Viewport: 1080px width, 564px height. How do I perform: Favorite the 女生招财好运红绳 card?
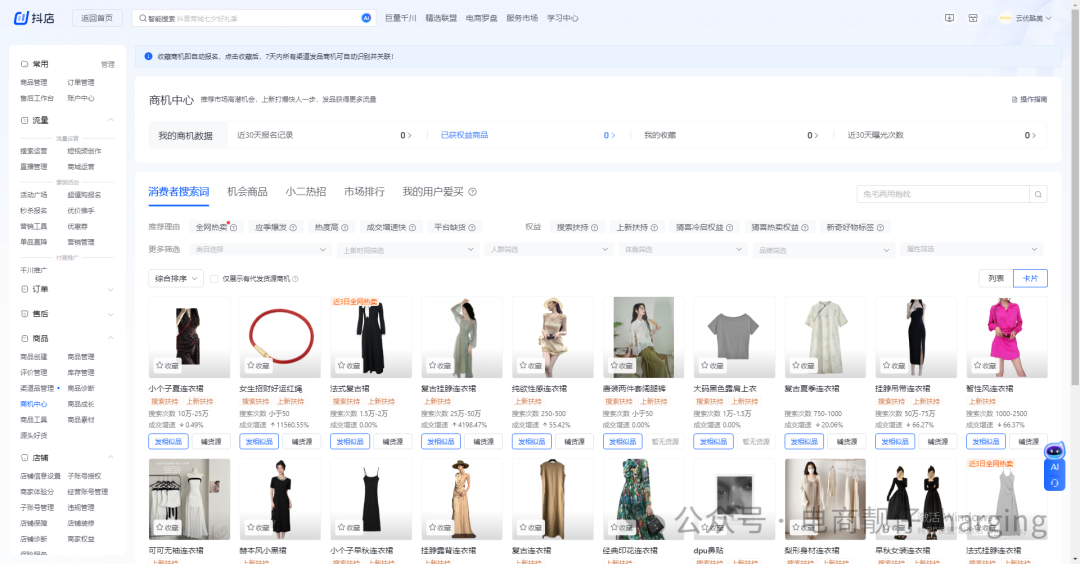pos(258,366)
